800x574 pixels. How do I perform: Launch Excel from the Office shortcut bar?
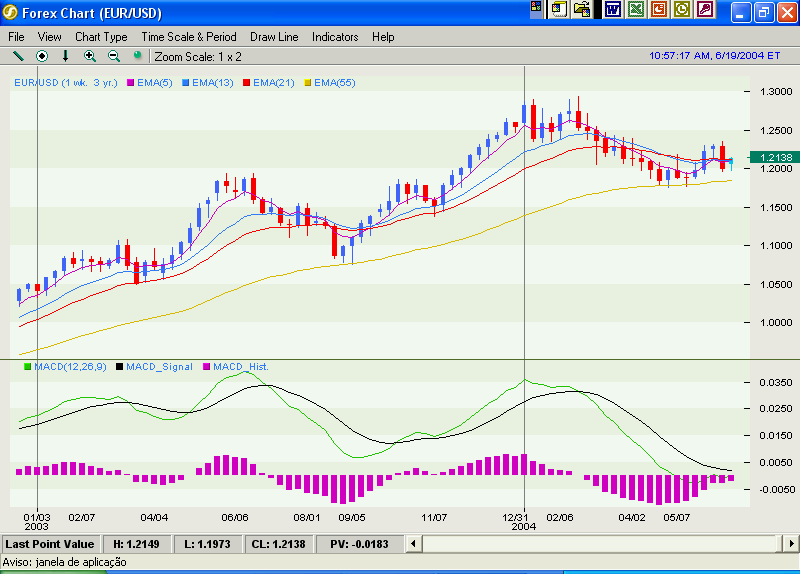[x=636, y=9]
